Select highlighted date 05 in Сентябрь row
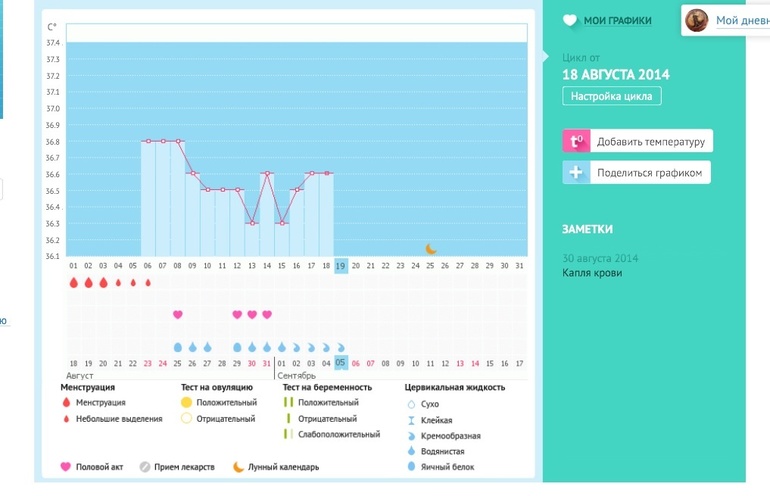Viewport: 770px width, 496px height. click(x=341, y=362)
